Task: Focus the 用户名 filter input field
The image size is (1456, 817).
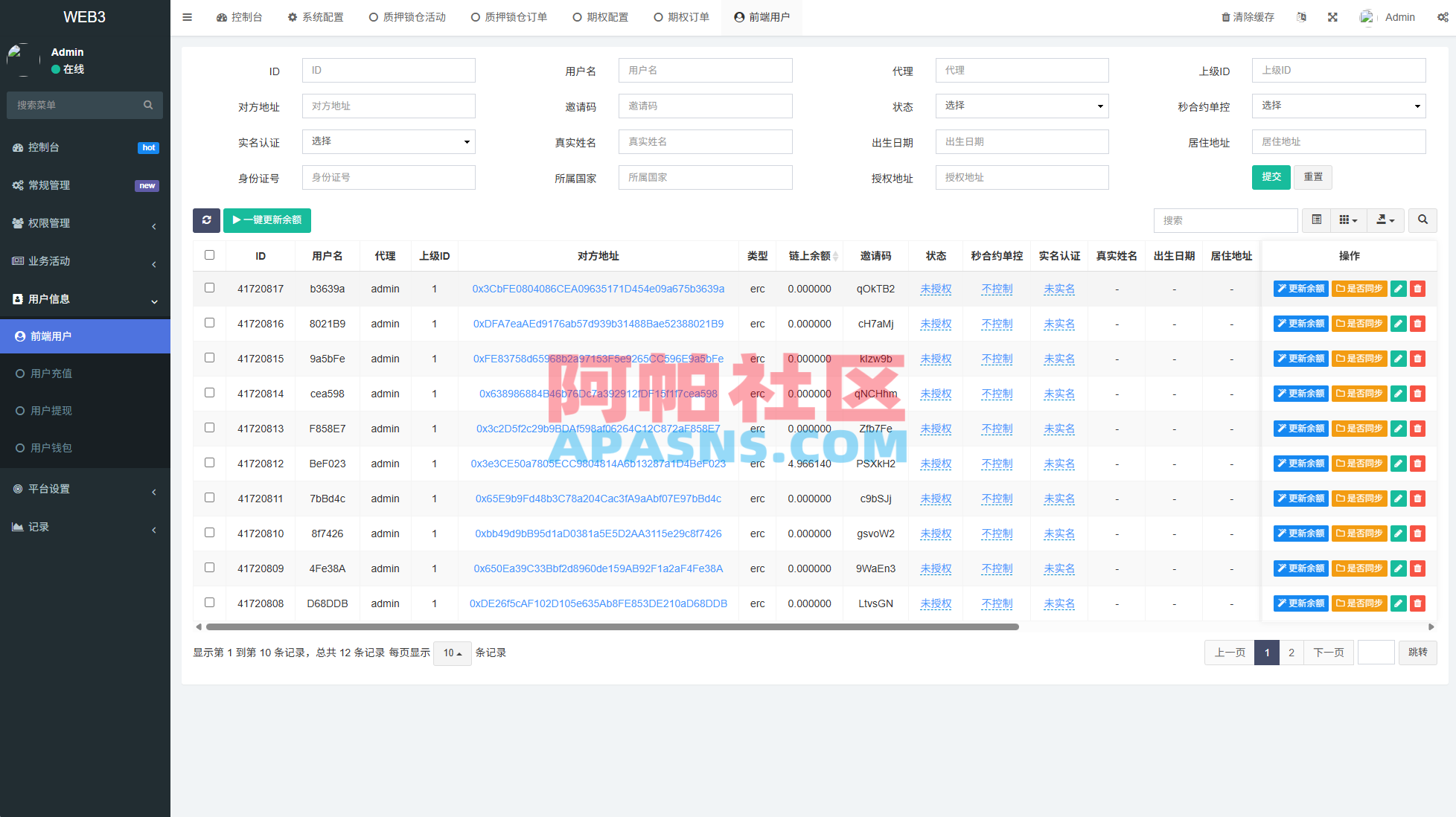Action: (705, 70)
